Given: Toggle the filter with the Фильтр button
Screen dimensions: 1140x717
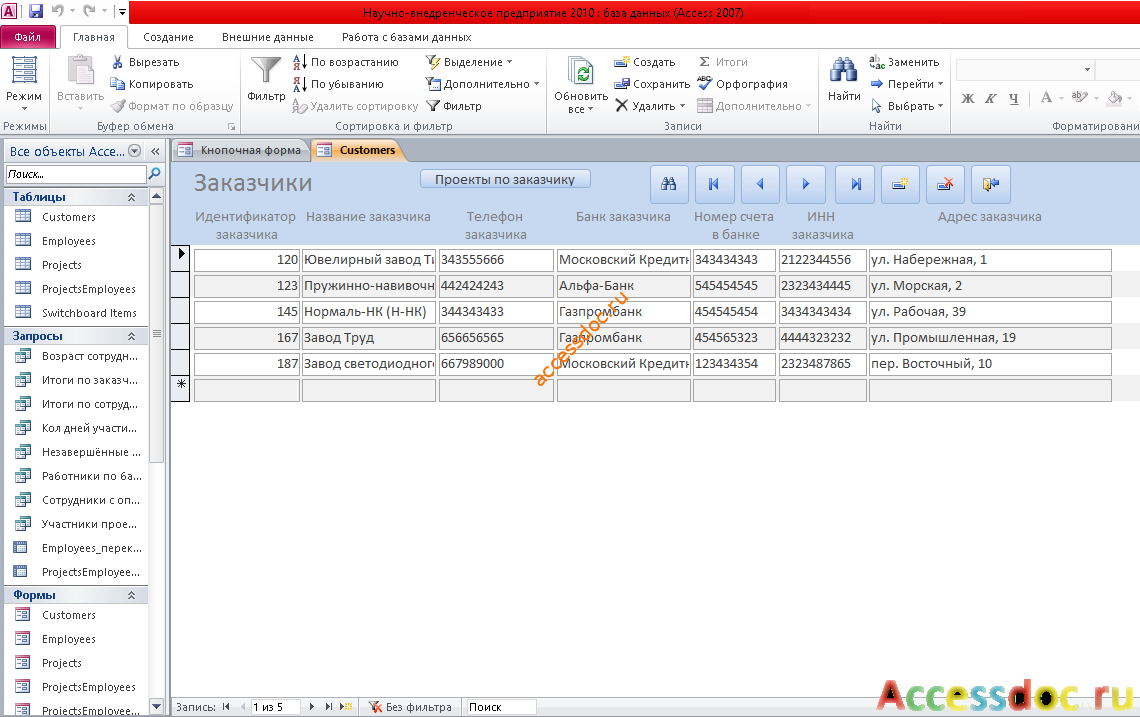Looking at the screenshot, I should point(454,106).
